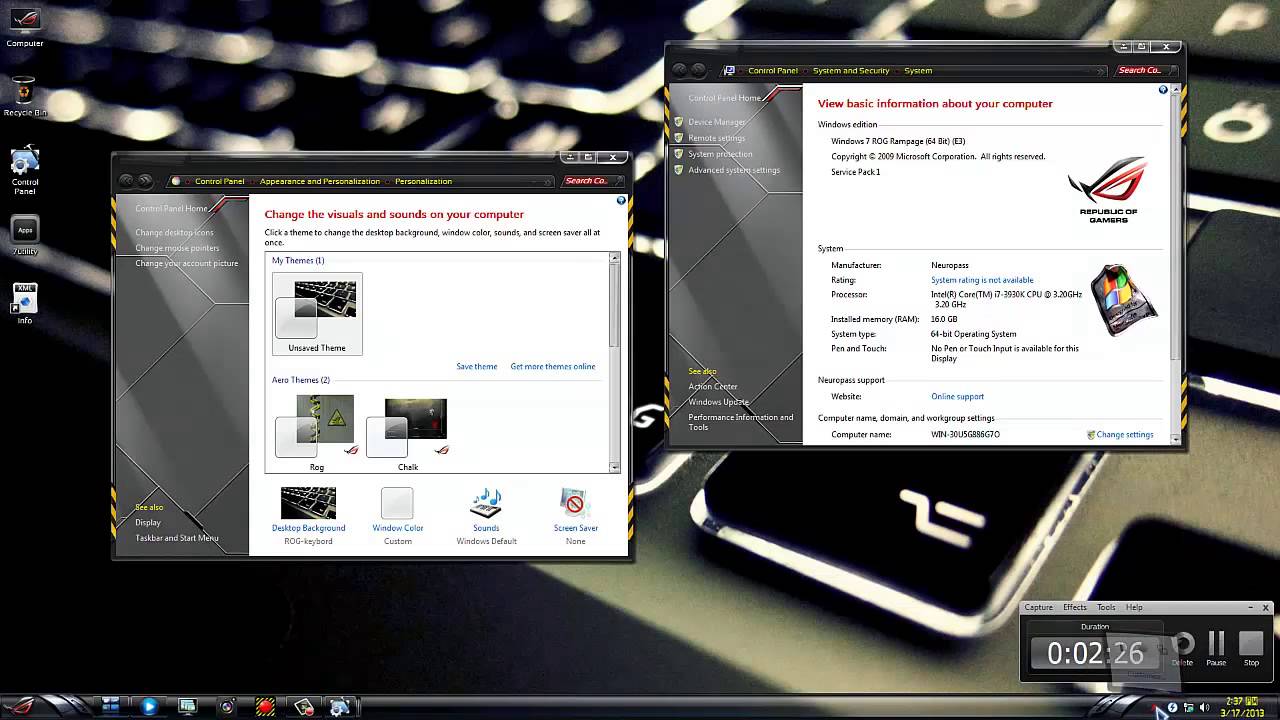Click the Screen Saver icon
This screenshot has height=720, width=1280.
[x=574, y=503]
